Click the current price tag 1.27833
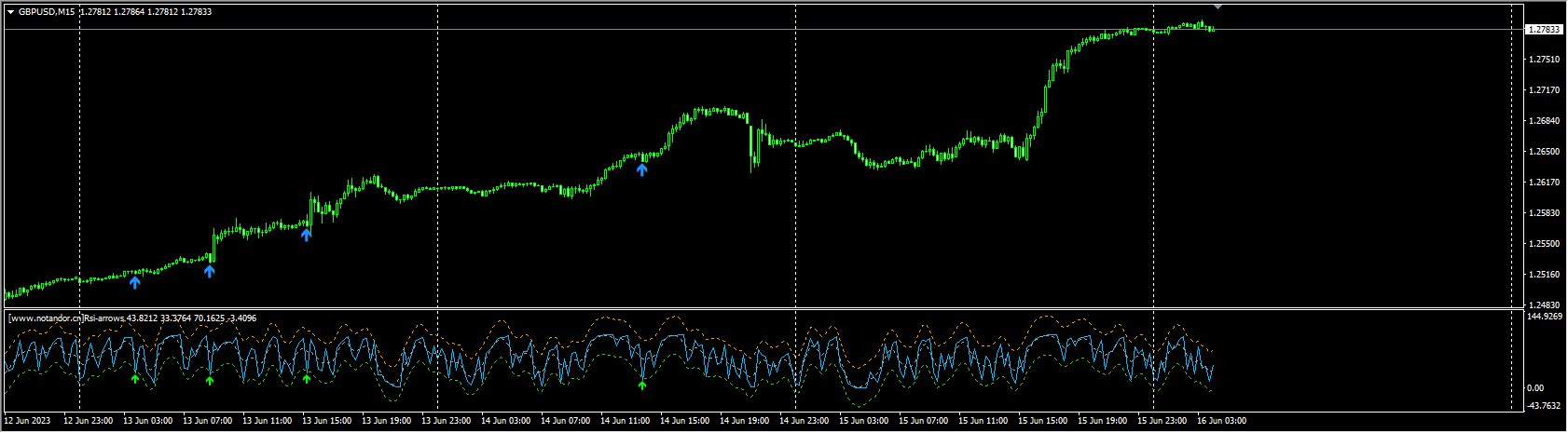1568x433 pixels. (x=1544, y=30)
